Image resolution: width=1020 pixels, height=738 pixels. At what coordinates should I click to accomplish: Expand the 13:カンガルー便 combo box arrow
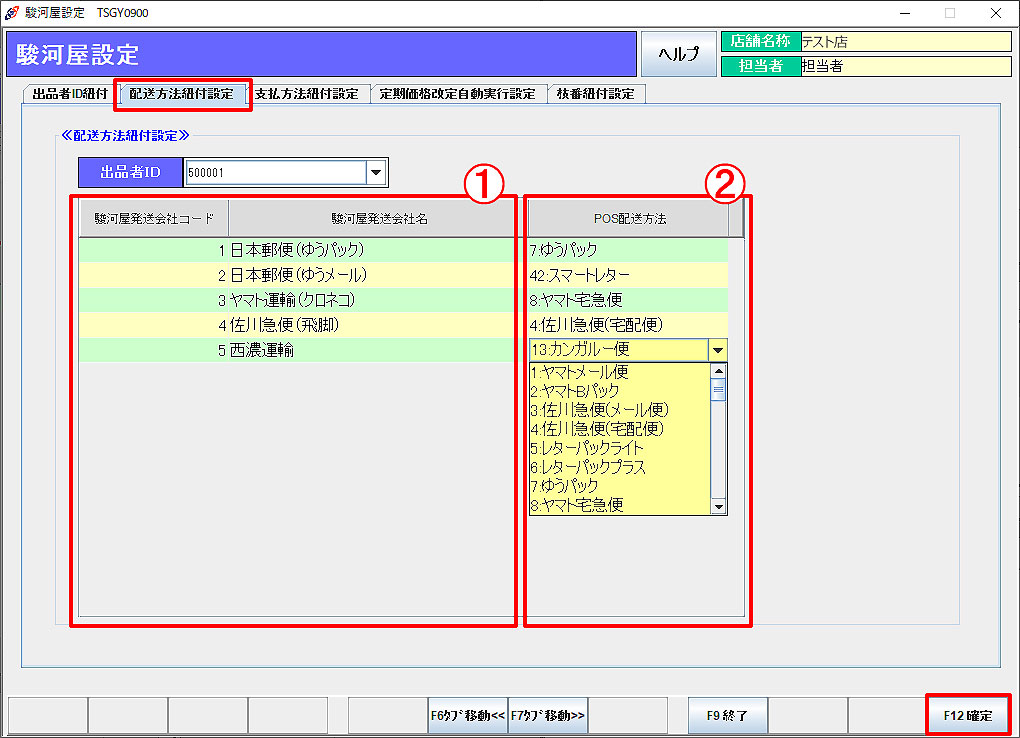[718, 350]
